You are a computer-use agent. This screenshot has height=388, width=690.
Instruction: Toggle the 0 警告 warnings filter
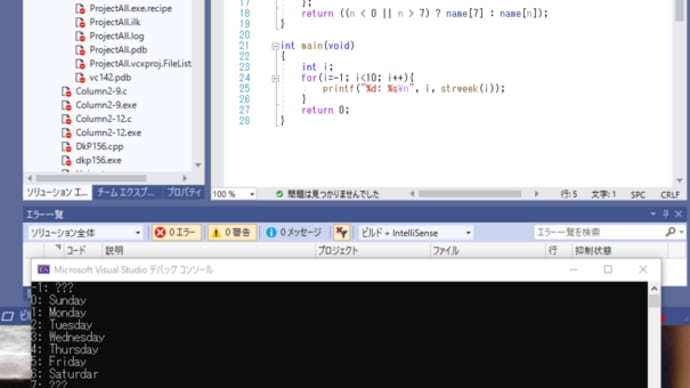click(x=231, y=232)
